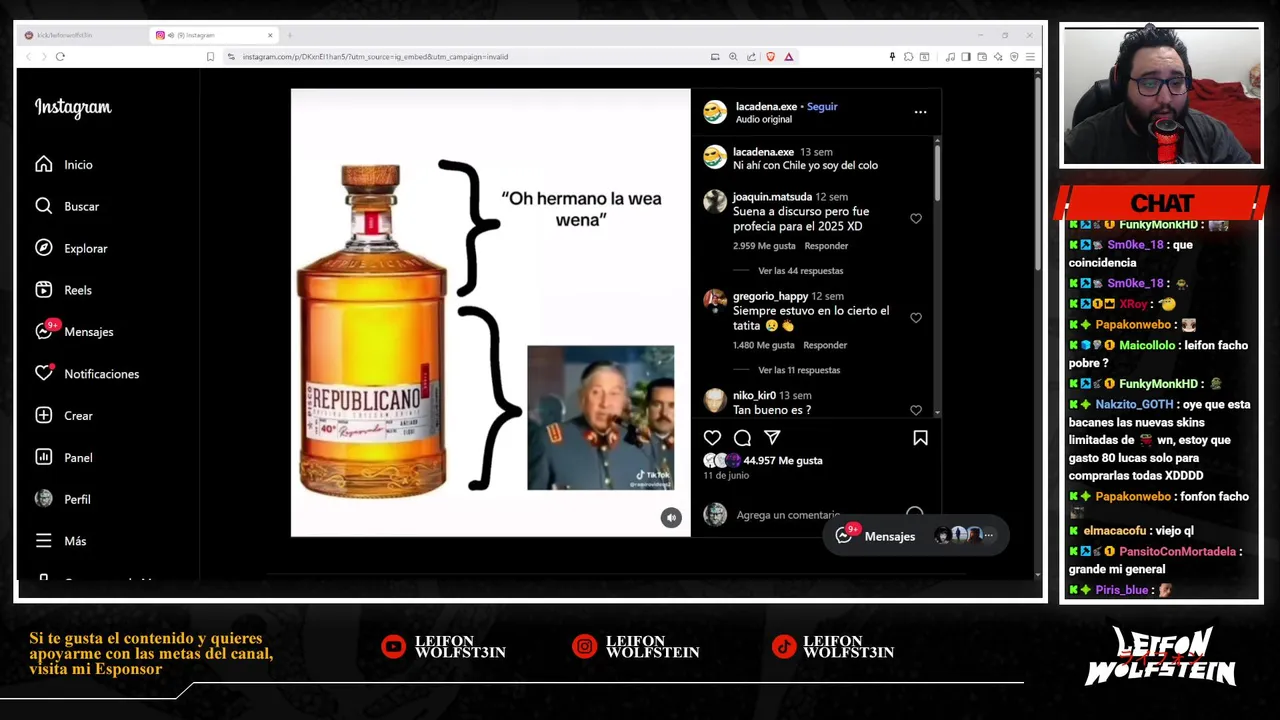View '1.480 Me gusta' on gregorio's comment
Screen dimensions: 1280x720
click(763, 345)
